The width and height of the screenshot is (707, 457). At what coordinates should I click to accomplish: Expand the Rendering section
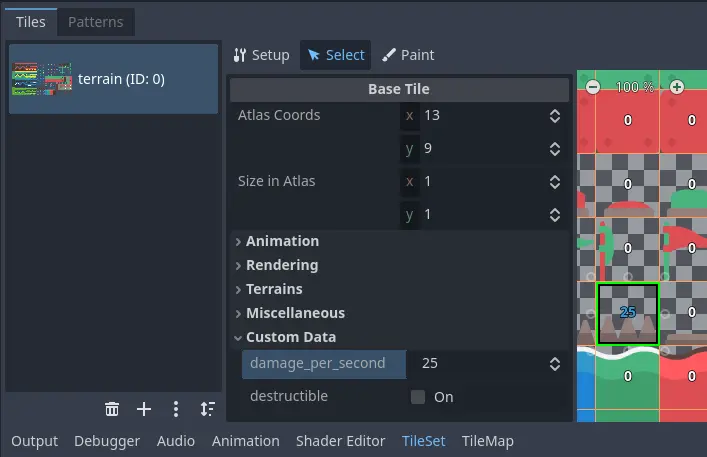(x=281, y=265)
